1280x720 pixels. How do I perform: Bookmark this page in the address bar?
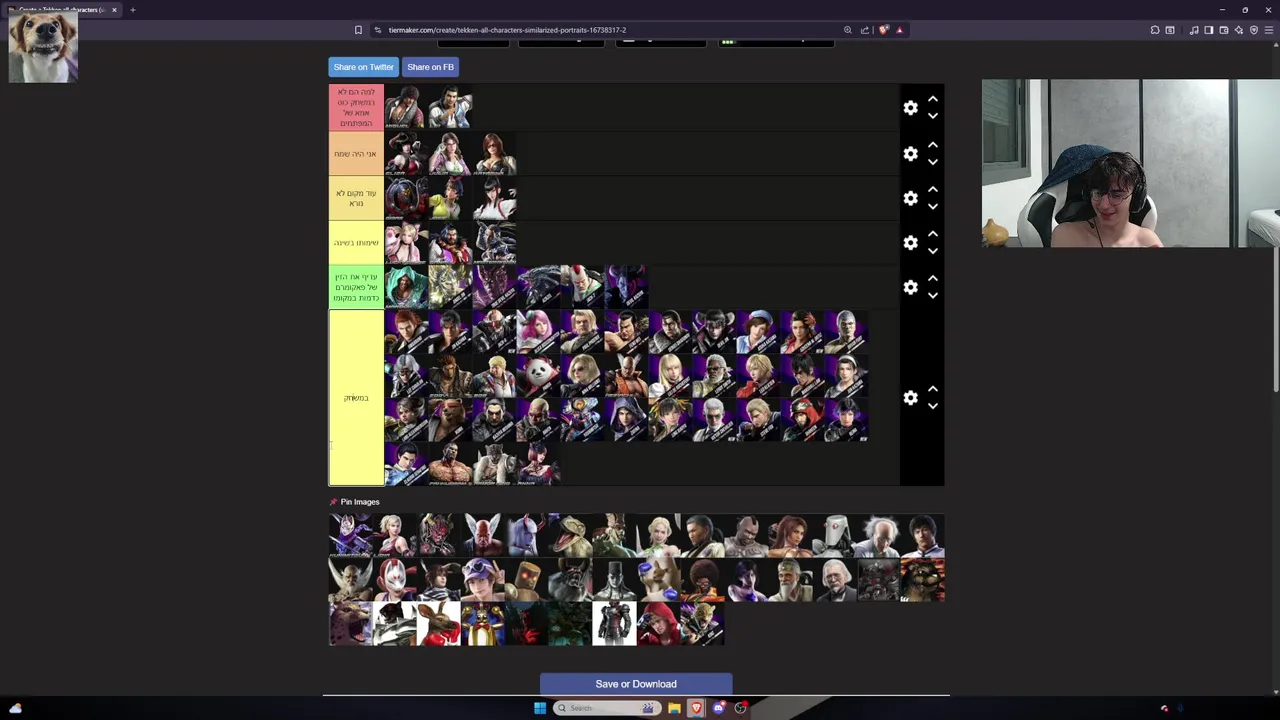(x=358, y=30)
